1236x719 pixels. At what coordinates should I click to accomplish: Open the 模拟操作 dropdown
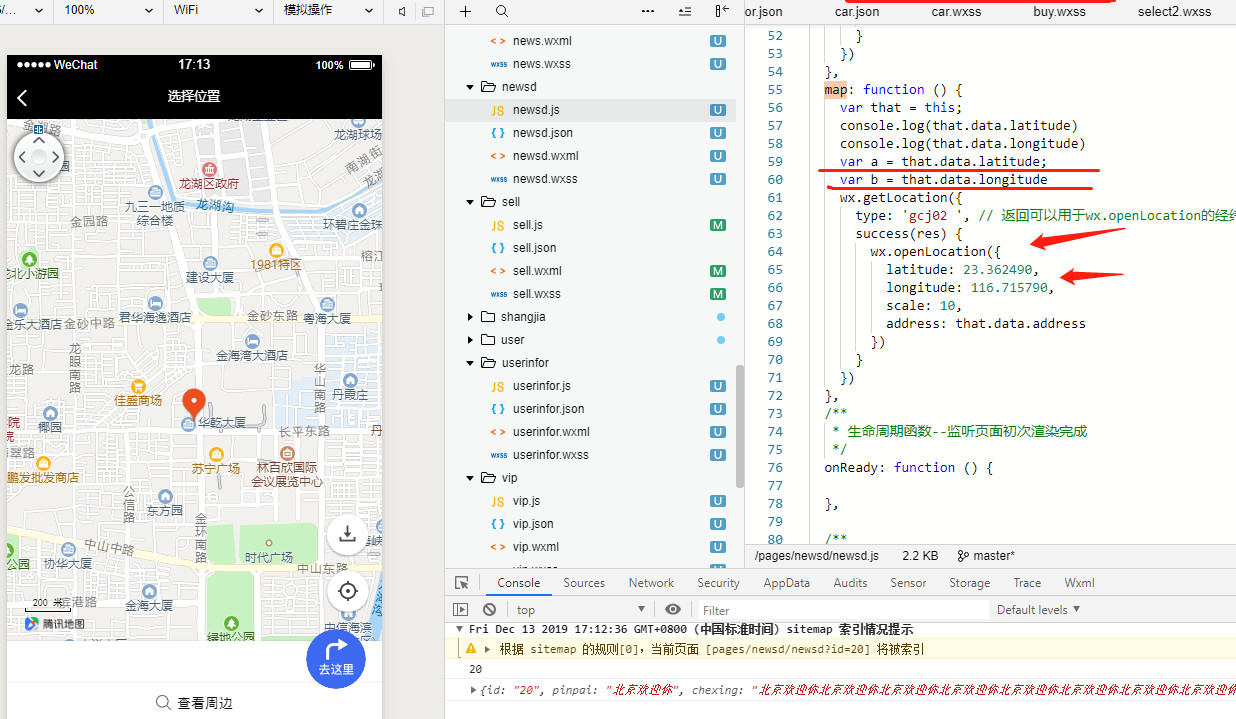[328, 10]
